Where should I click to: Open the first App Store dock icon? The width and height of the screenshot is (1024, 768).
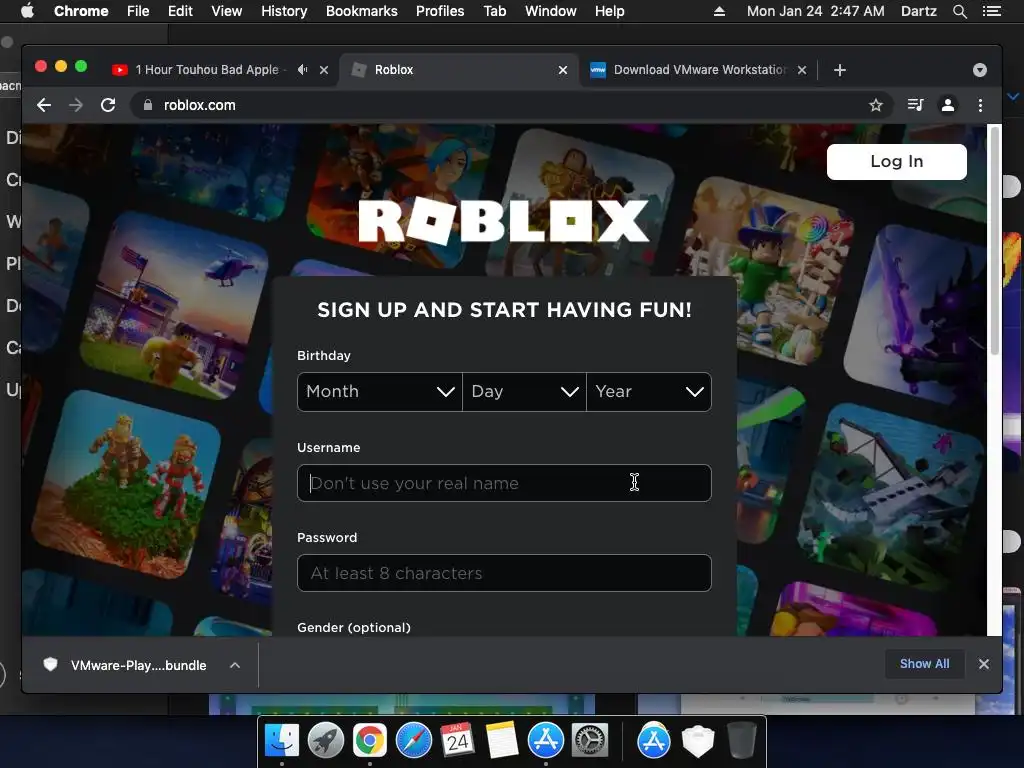pyautogui.click(x=546, y=741)
